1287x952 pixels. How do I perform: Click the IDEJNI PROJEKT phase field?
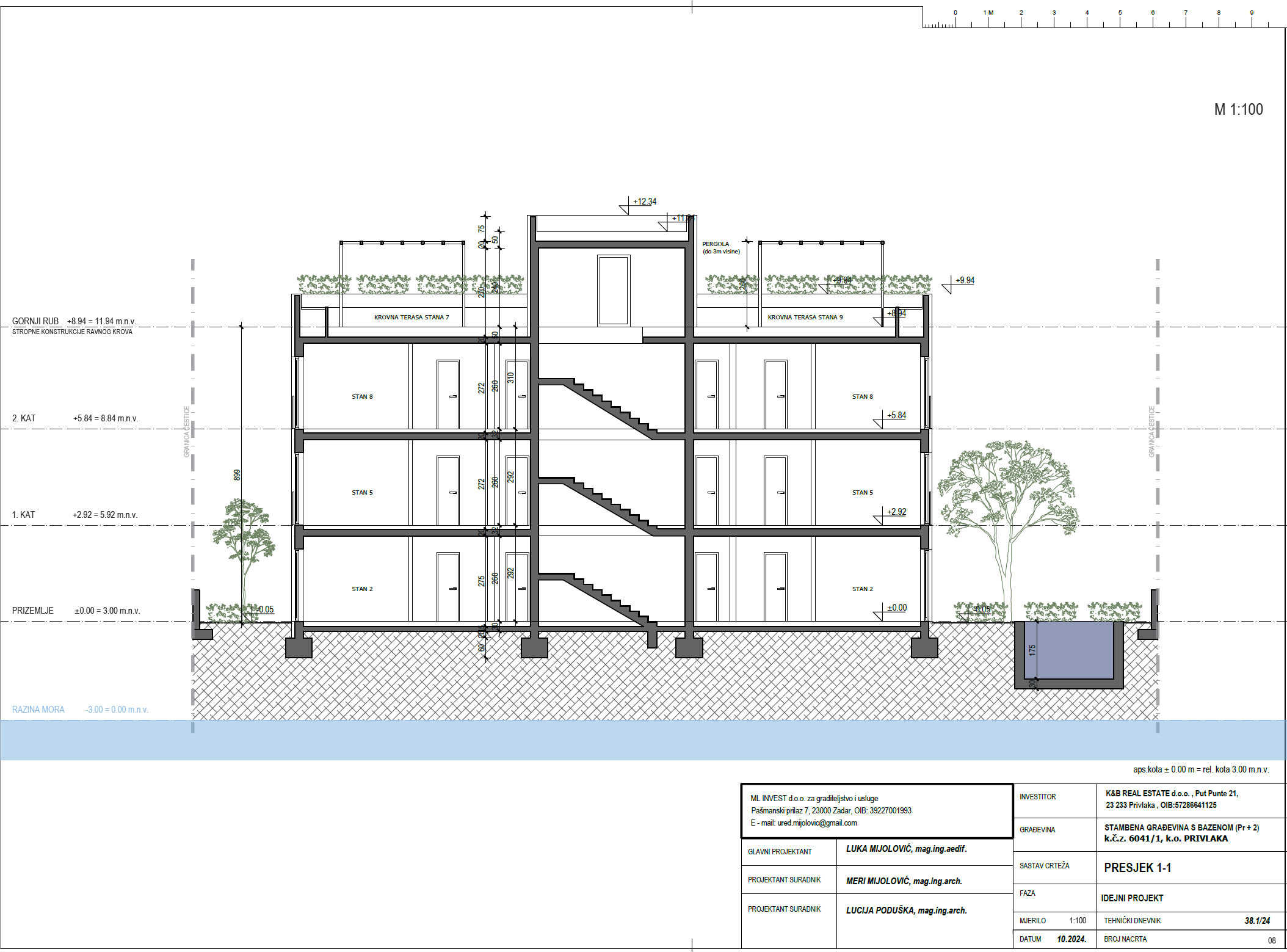pos(1132,898)
